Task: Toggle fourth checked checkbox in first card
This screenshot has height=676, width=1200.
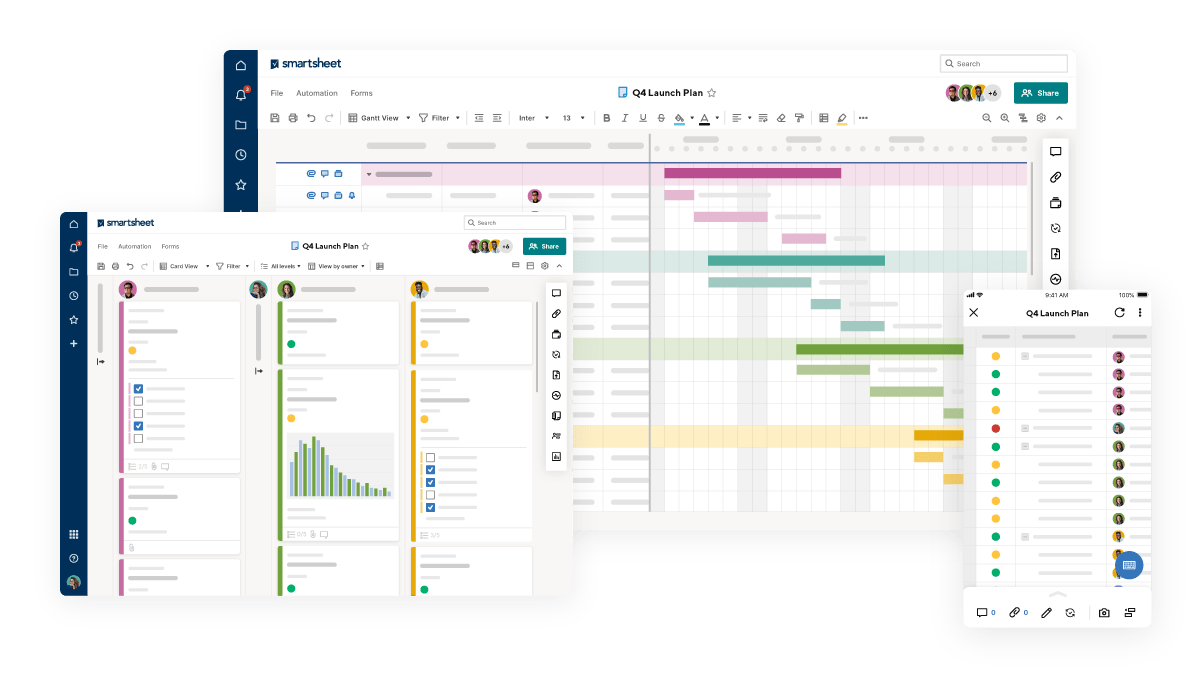Action: pos(138,426)
